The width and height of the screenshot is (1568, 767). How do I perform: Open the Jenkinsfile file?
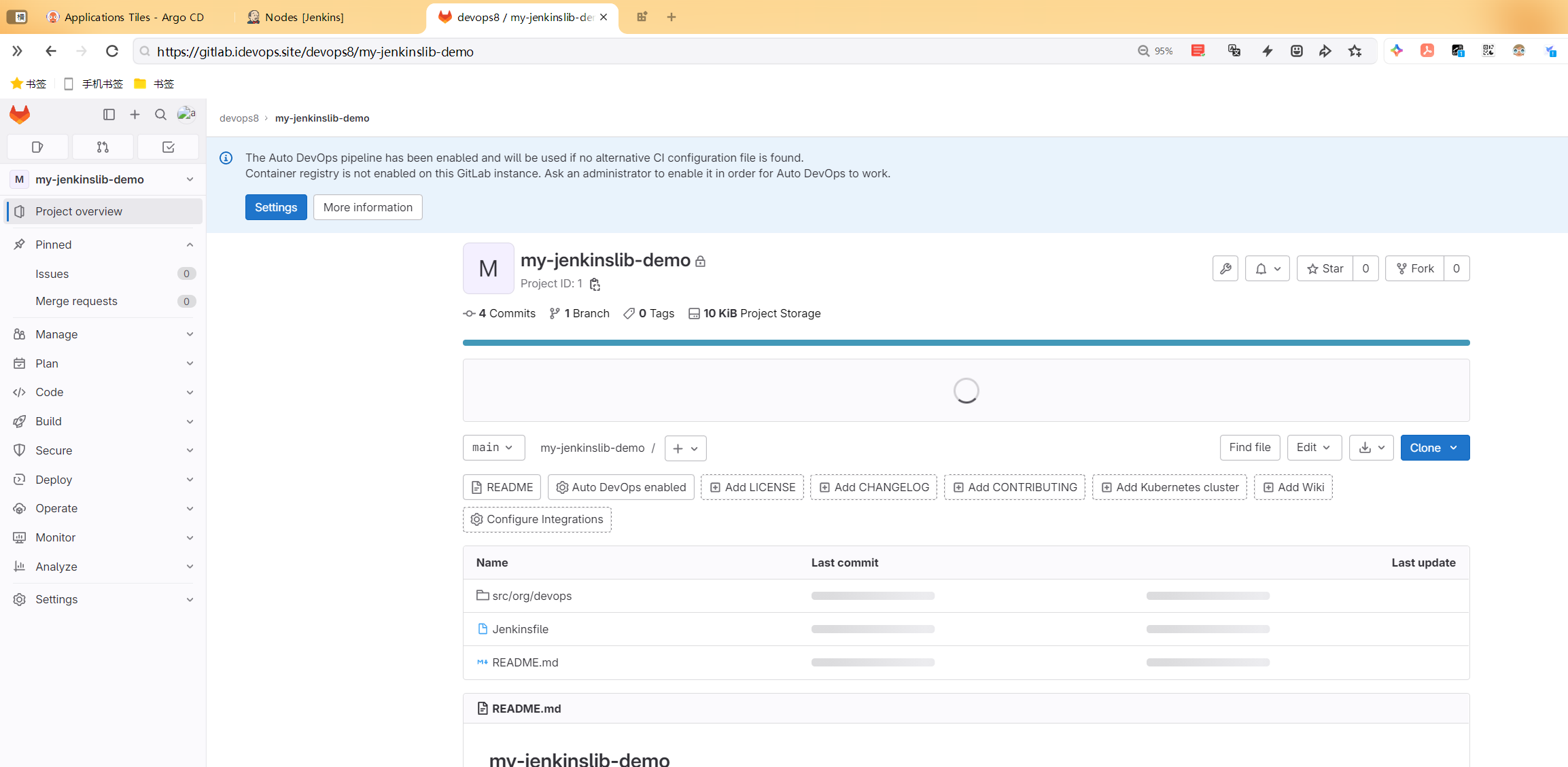(x=520, y=629)
